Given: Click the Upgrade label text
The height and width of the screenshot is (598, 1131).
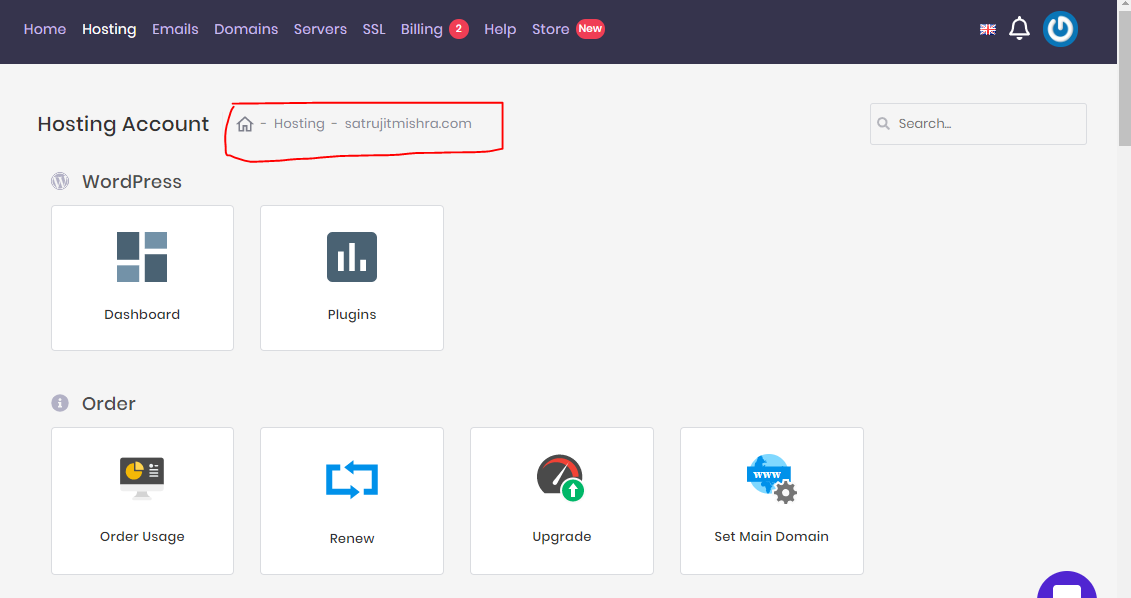Looking at the screenshot, I should [561, 537].
